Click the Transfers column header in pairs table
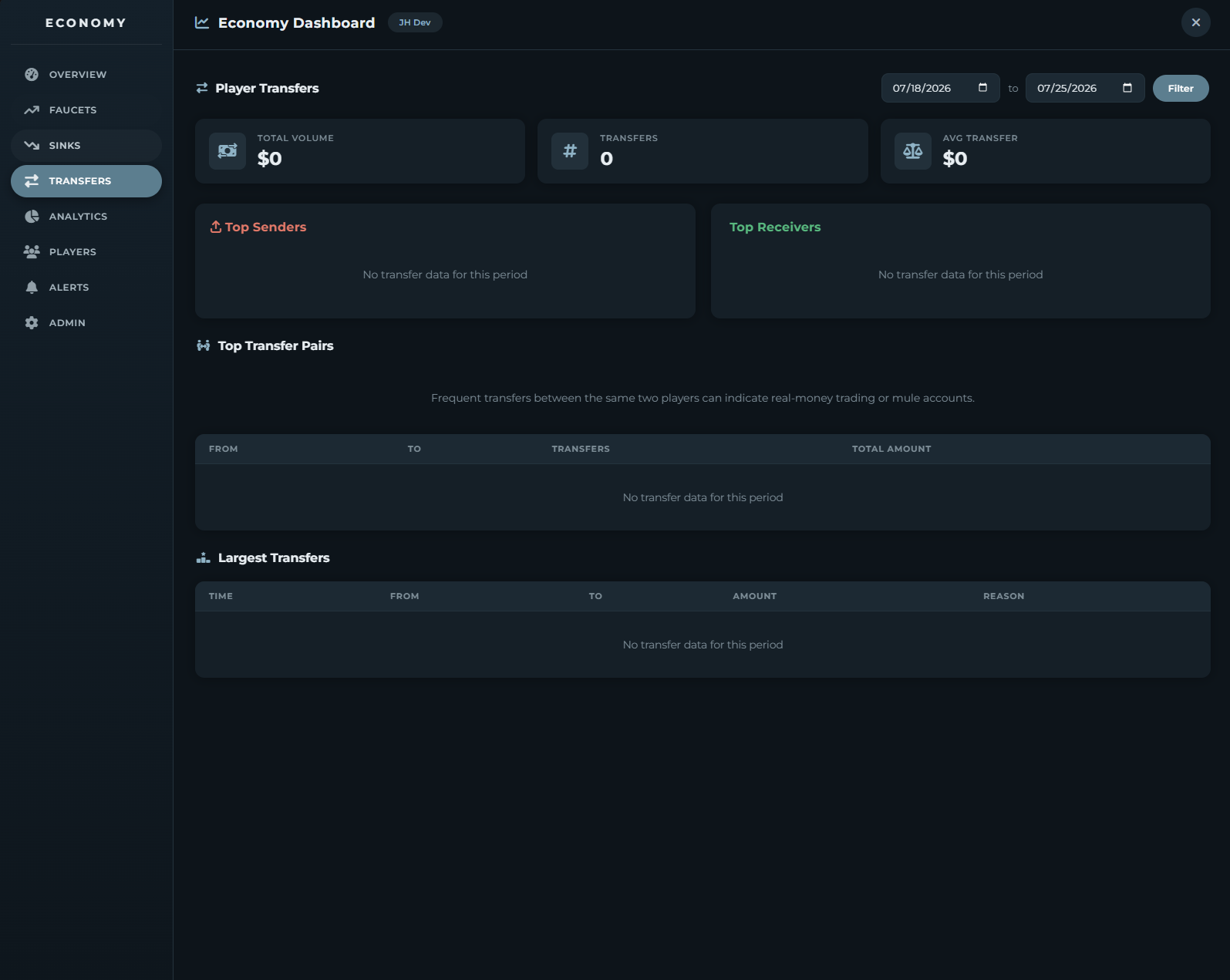This screenshot has height=980, width=1230. [x=581, y=449]
